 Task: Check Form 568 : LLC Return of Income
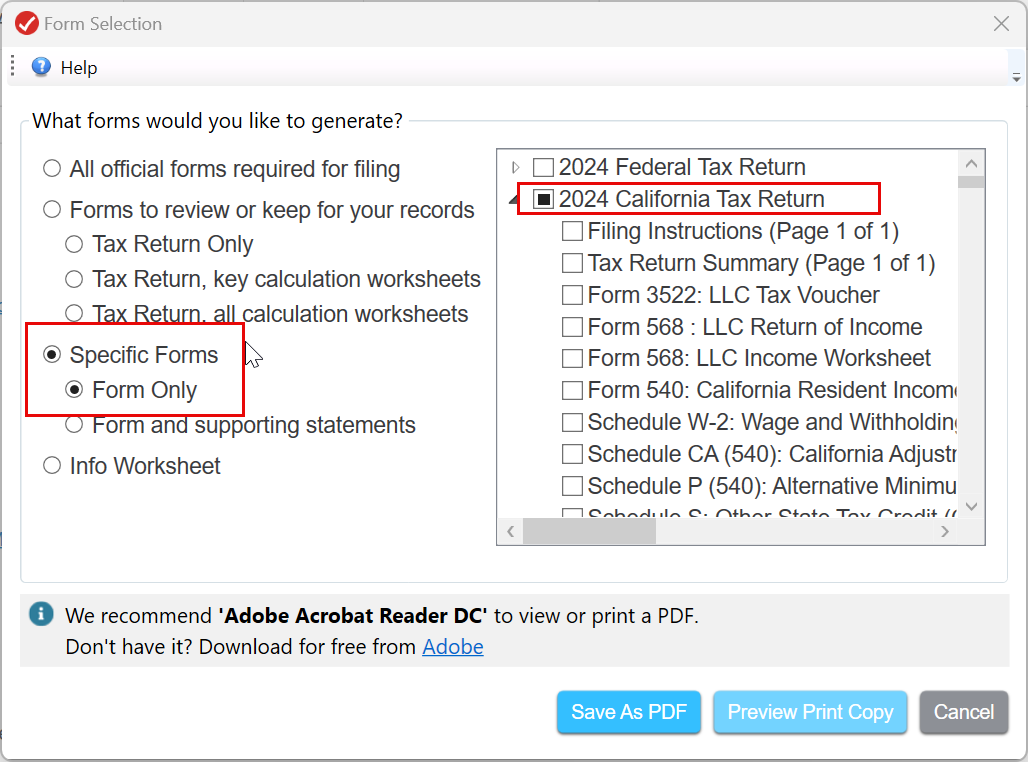coord(572,327)
